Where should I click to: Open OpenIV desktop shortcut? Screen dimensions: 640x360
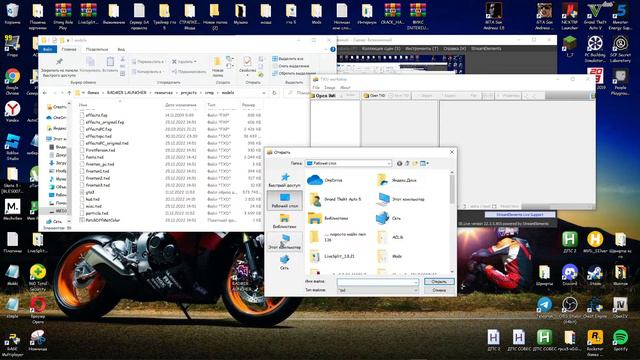620,308
